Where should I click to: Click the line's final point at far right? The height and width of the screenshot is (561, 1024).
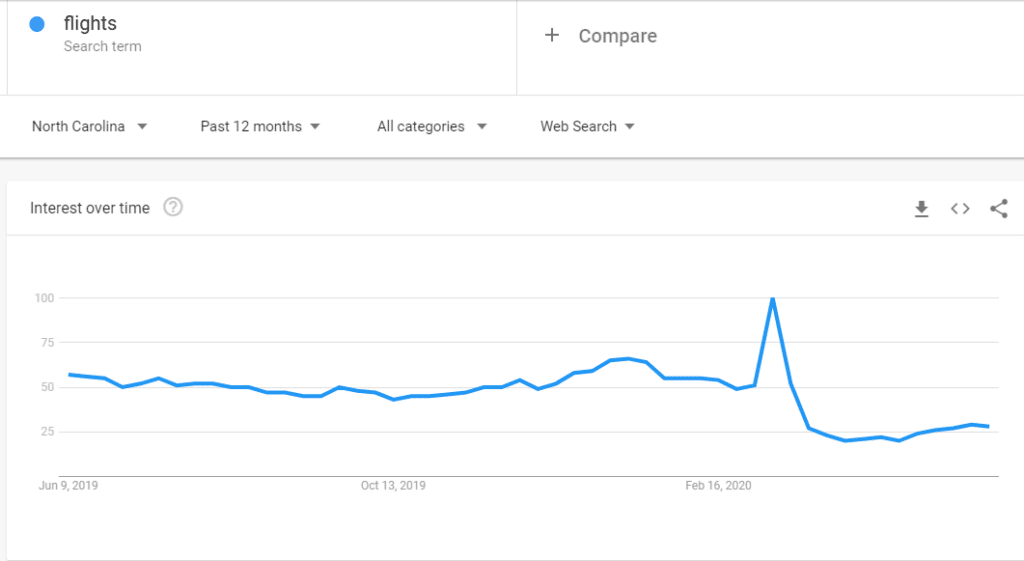click(x=988, y=426)
